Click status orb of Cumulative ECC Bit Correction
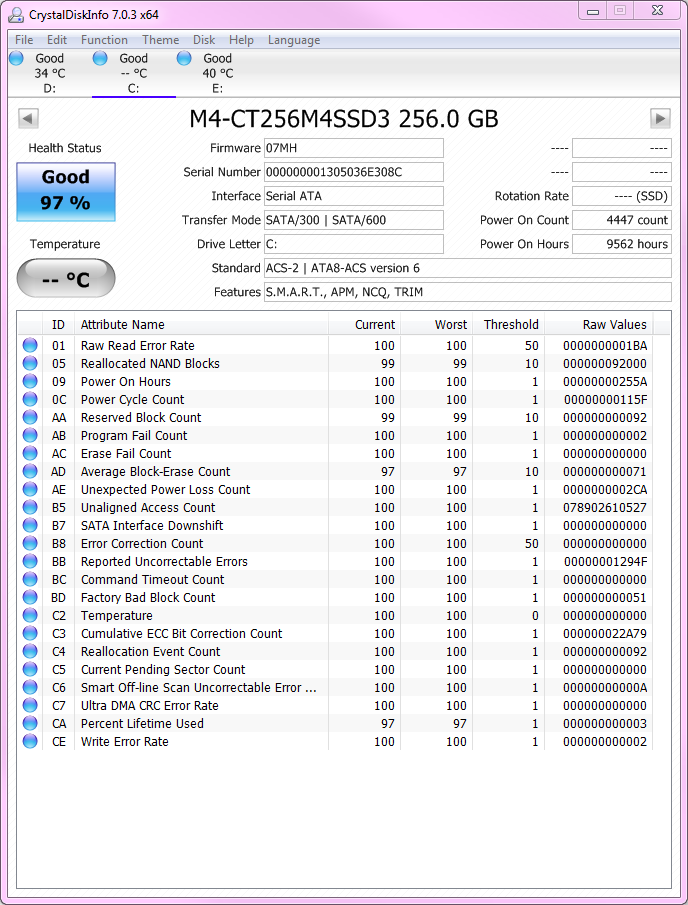Image resolution: width=688 pixels, height=905 pixels. (30, 633)
